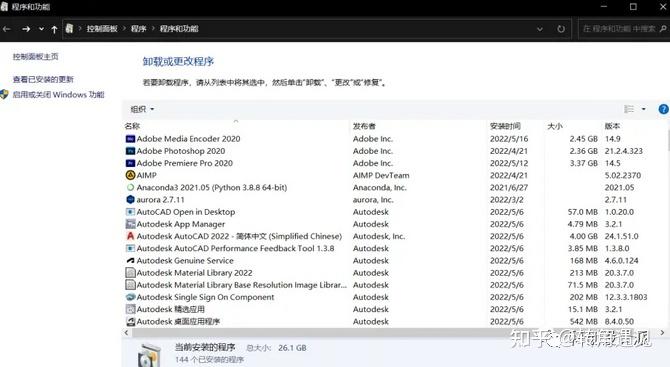This screenshot has height=367, width=670.
Task: Open the 查看已安装的更新 link
Action: pyautogui.click(x=43, y=79)
